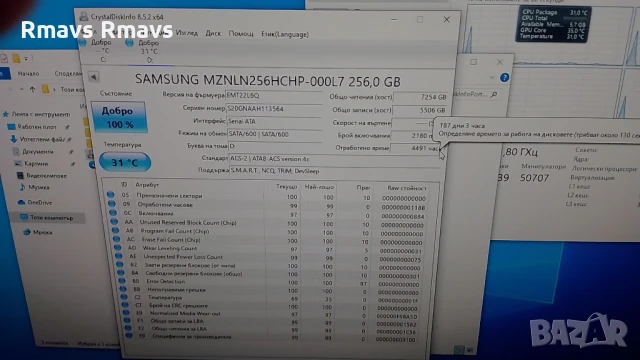Click status orb of Program Fail Count row
Screen dimensions: 640x360
coord(115,230)
